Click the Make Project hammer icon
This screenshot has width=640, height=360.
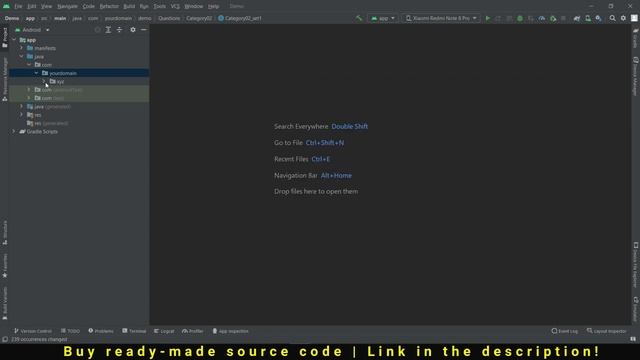click(359, 18)
